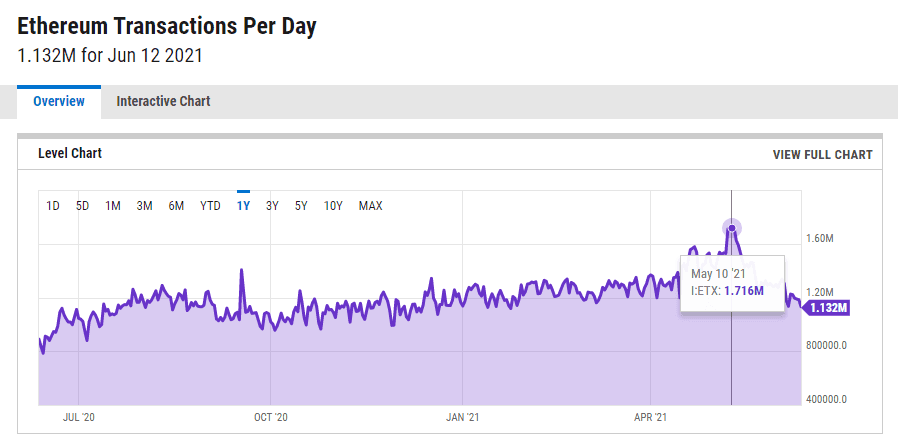Select the 3M time range
The width and height of the screenshot is (898, 442).
click(x=144, y=206)
